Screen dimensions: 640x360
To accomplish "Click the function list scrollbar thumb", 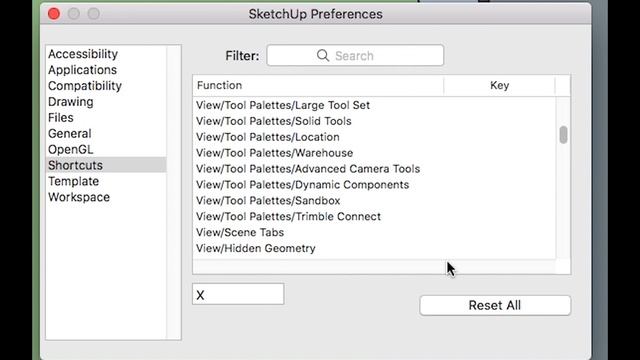I will (563, 135).
